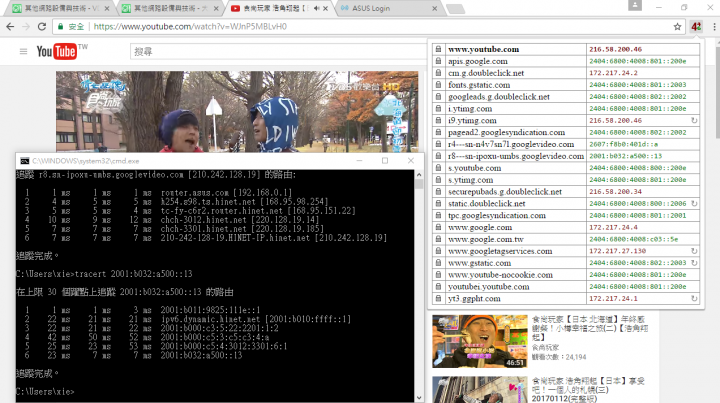
Task: Open the Chrome profile avatar button
Action: (635, 5)
